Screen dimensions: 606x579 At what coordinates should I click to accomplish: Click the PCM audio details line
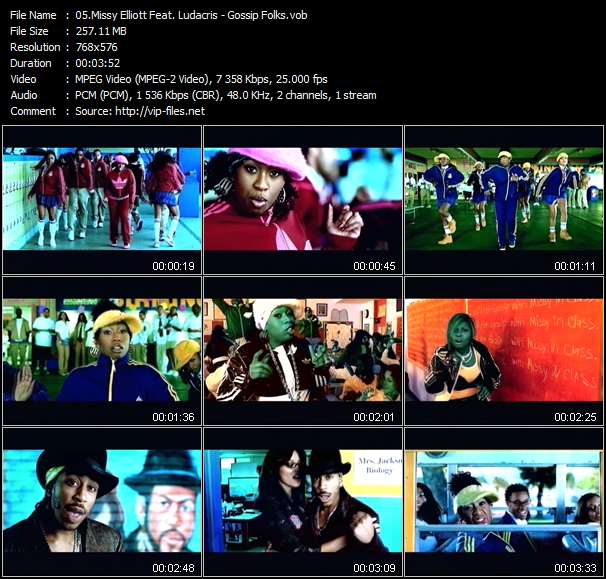tap(226, 95)
